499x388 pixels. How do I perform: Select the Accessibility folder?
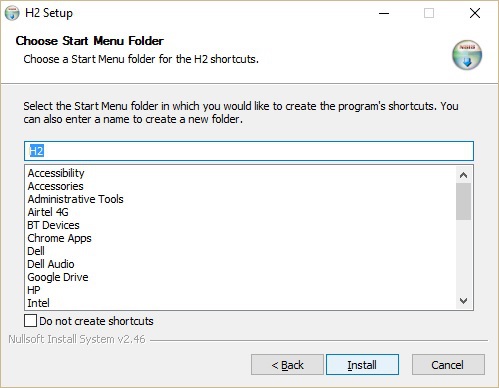[56, 173]
